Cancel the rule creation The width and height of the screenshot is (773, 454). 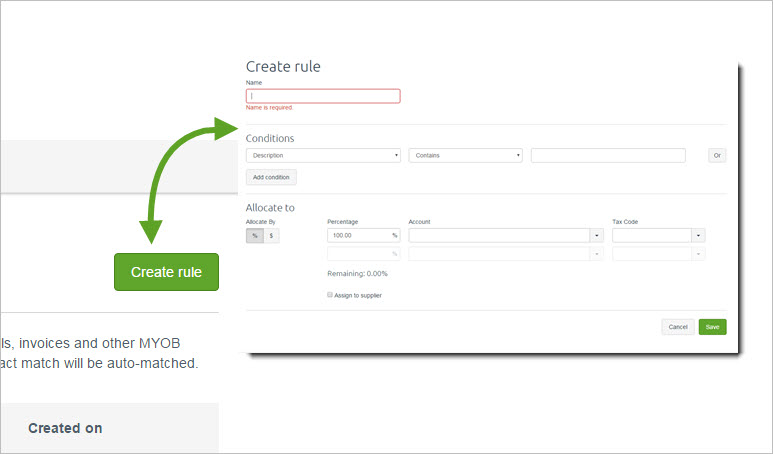pos(677,327)
